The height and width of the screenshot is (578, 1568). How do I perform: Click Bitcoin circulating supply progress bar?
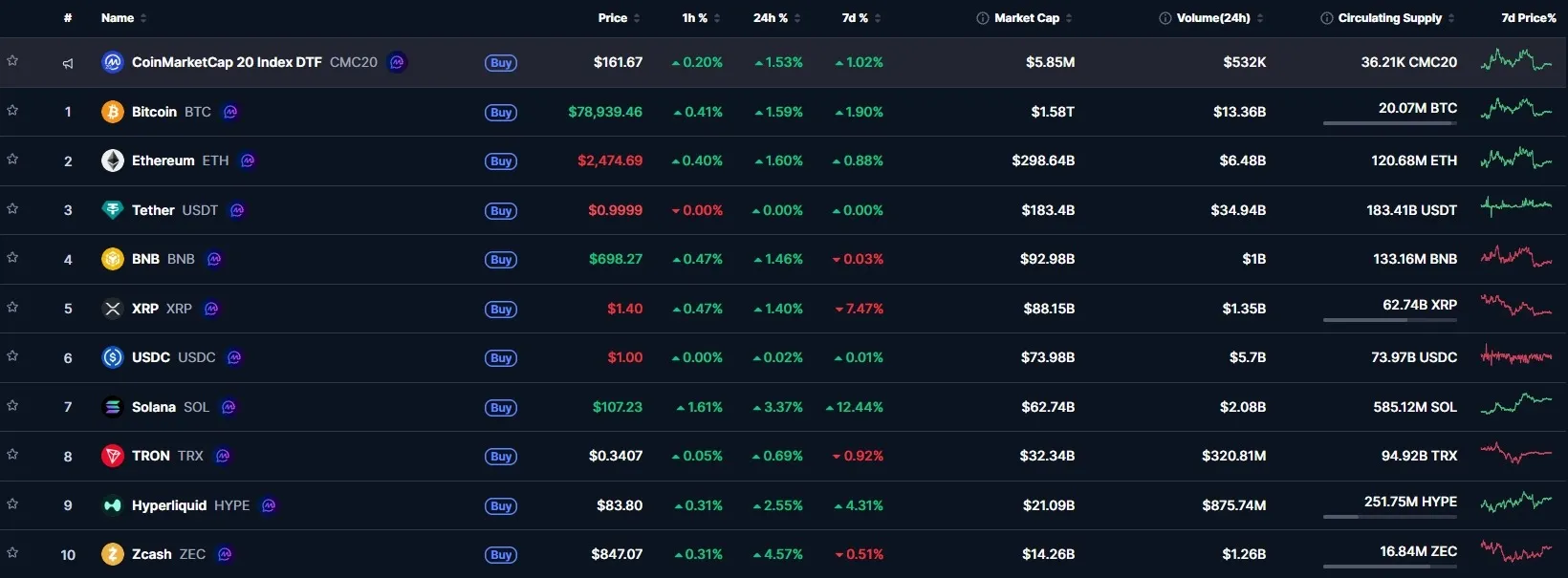coord(1390,123)
